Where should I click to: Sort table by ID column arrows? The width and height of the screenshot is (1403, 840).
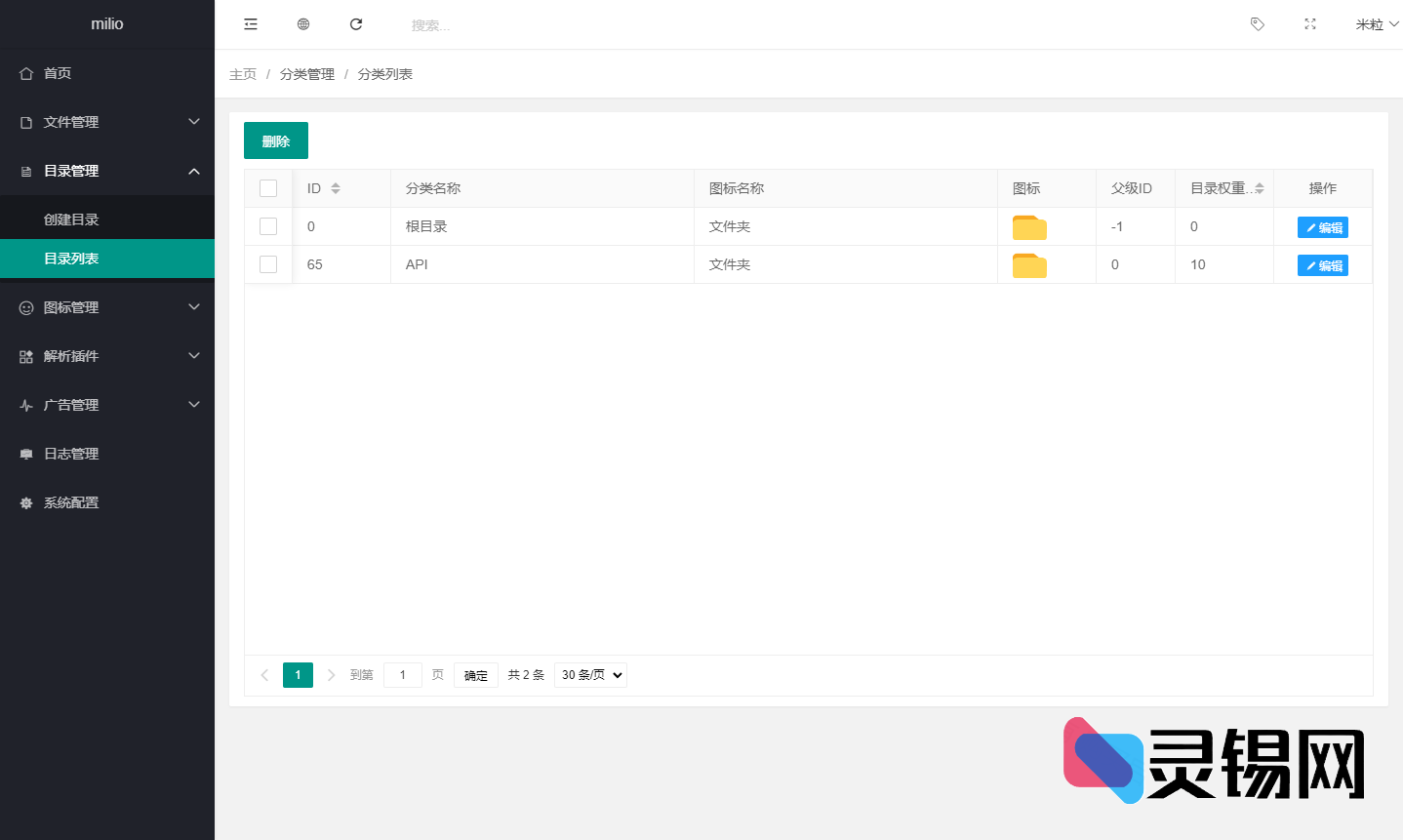pyautogui.click(x=336, y=188)
